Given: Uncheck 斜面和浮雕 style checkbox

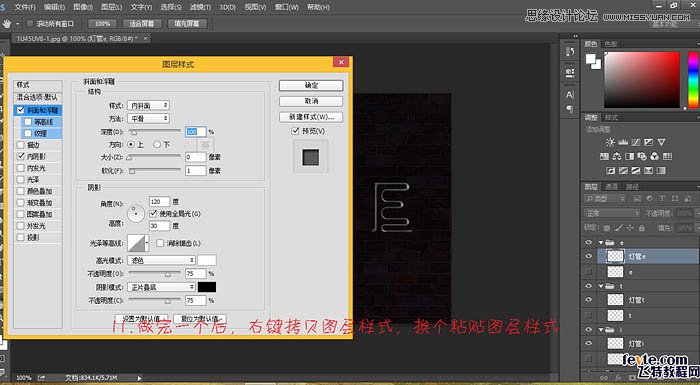Looking at the screenshot, I should (21, 110).
